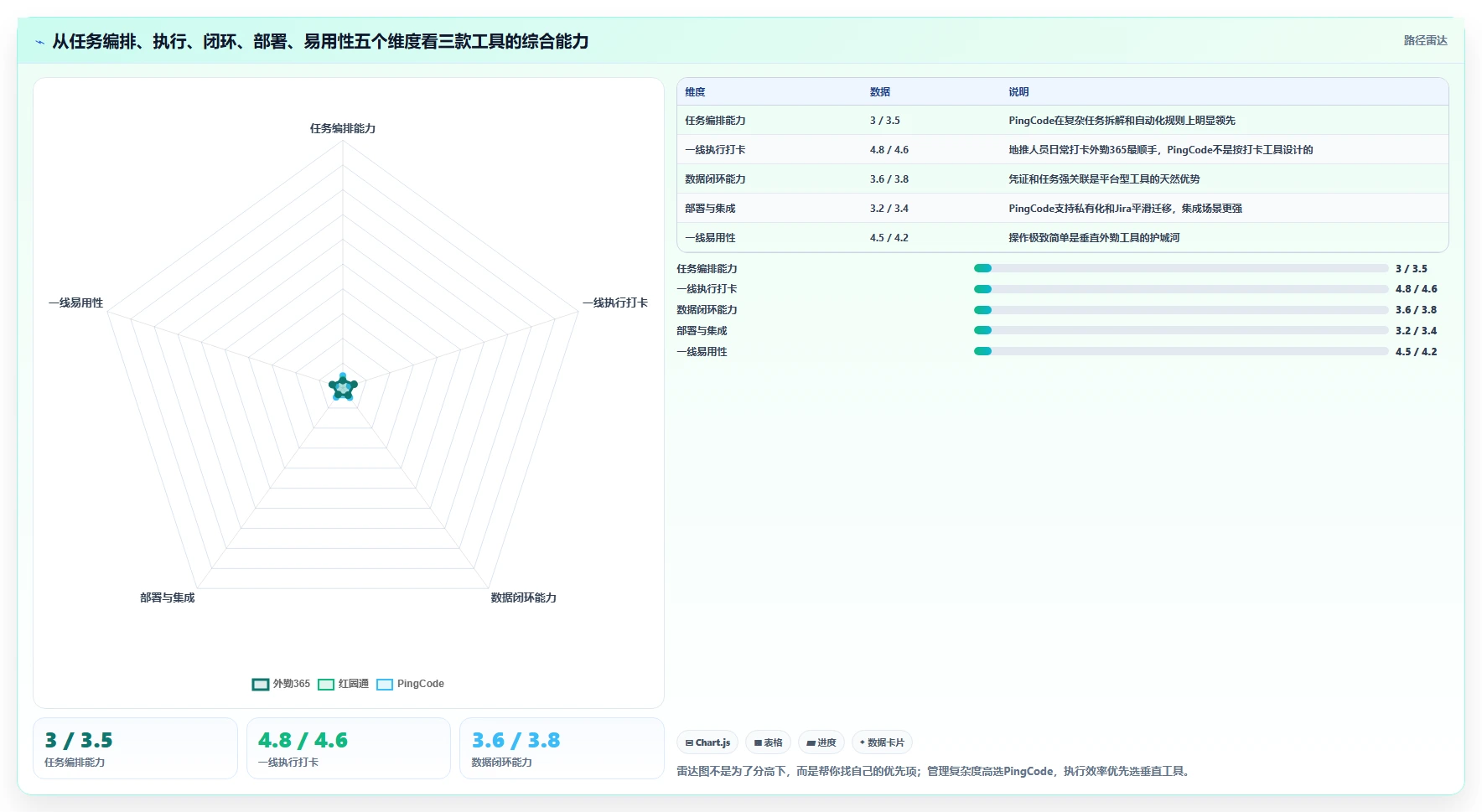The height and width of the screenshot is (812, 1482).
Task: Click the Chart.js tag
Action: pos(707,742)
